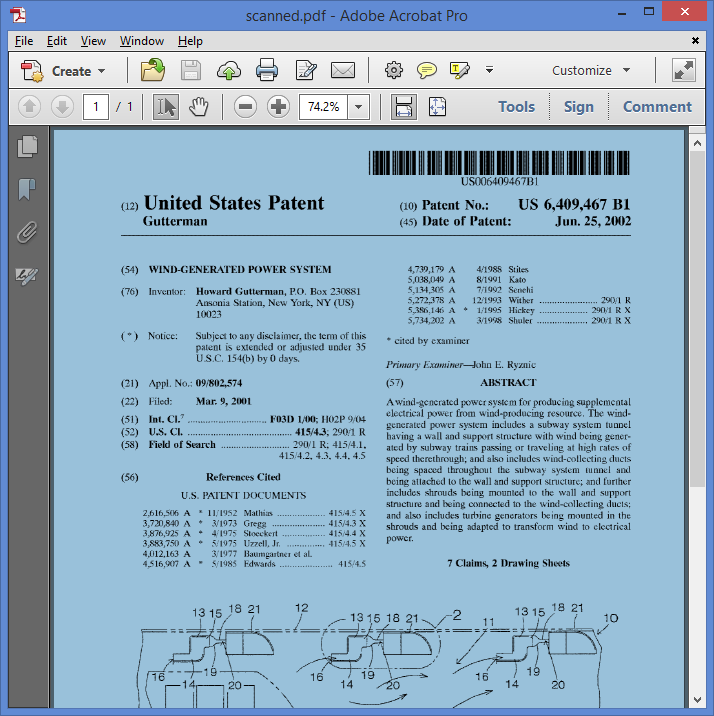
Task: Click the Zoom Out minus button
Action: pos(246,107)
